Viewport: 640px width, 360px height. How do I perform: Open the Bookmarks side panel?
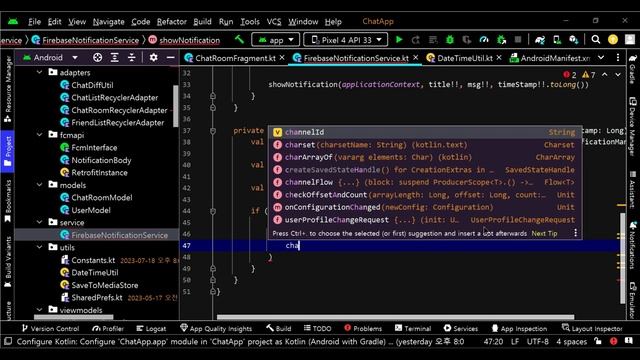click(7, 202)
